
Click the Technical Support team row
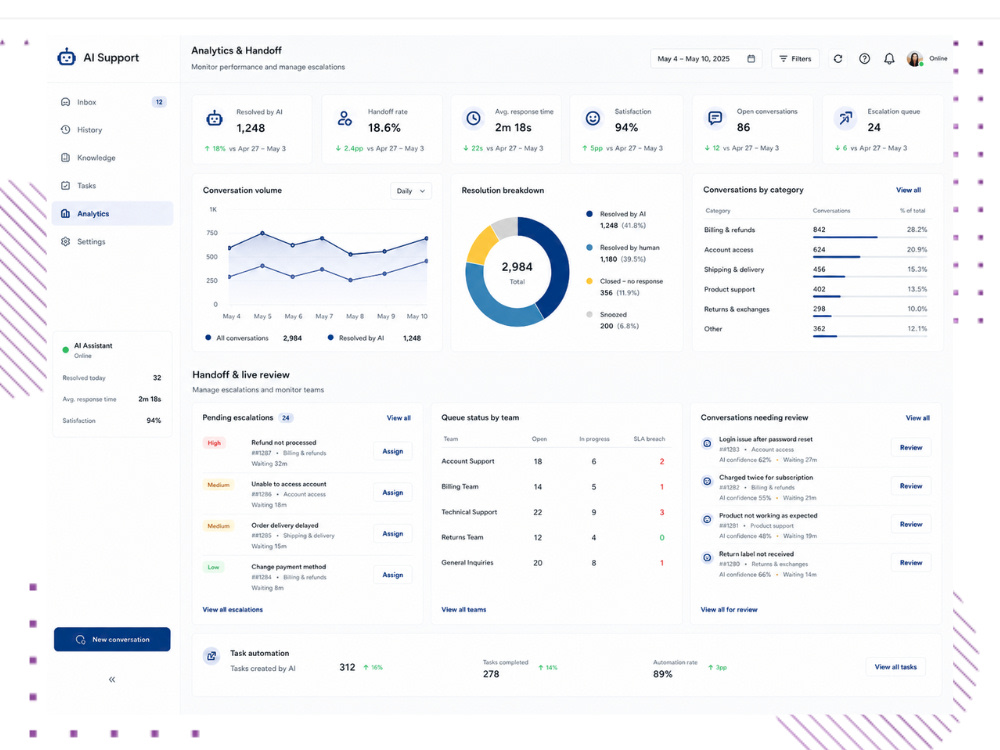coord(554,512)
